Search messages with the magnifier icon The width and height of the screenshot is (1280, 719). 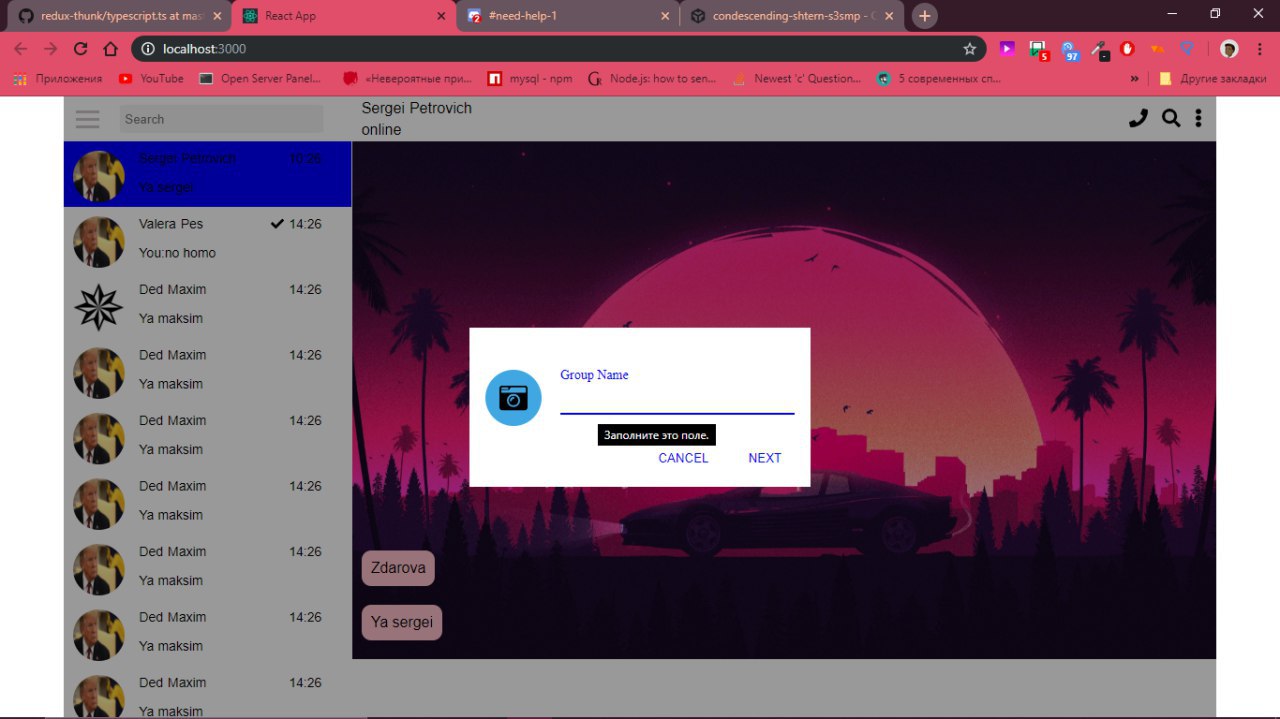tap(1170, 118)
